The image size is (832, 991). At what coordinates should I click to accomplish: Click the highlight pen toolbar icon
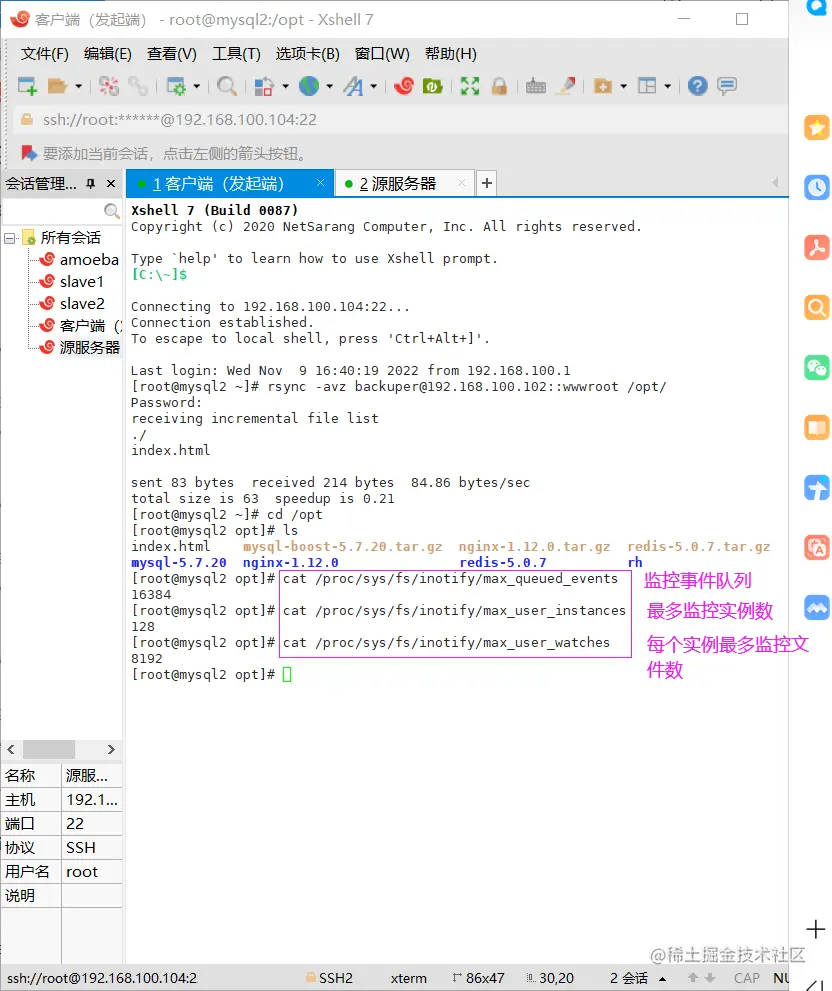point(566,86)
